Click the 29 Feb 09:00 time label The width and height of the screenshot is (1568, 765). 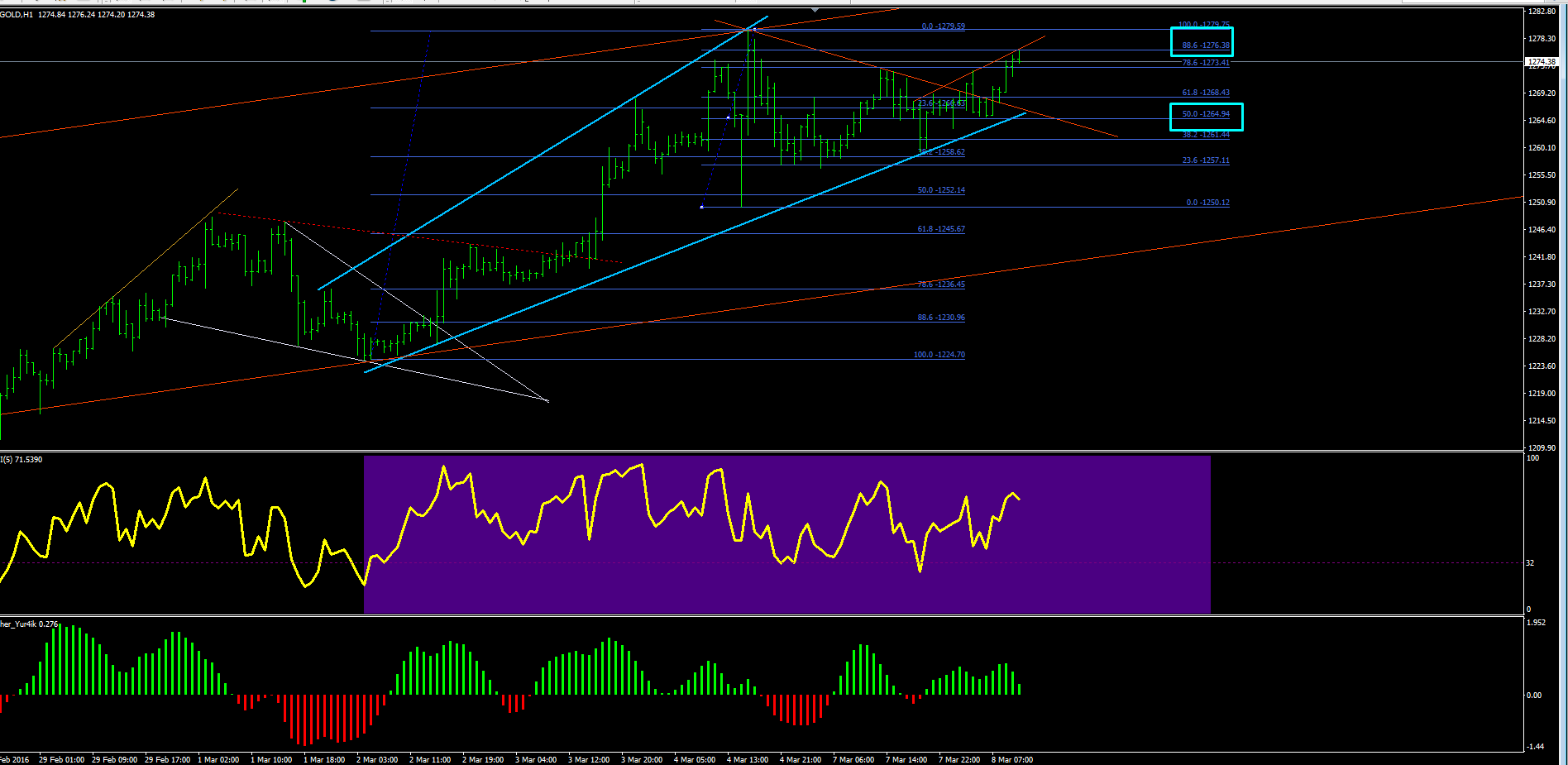pos(114,760)
